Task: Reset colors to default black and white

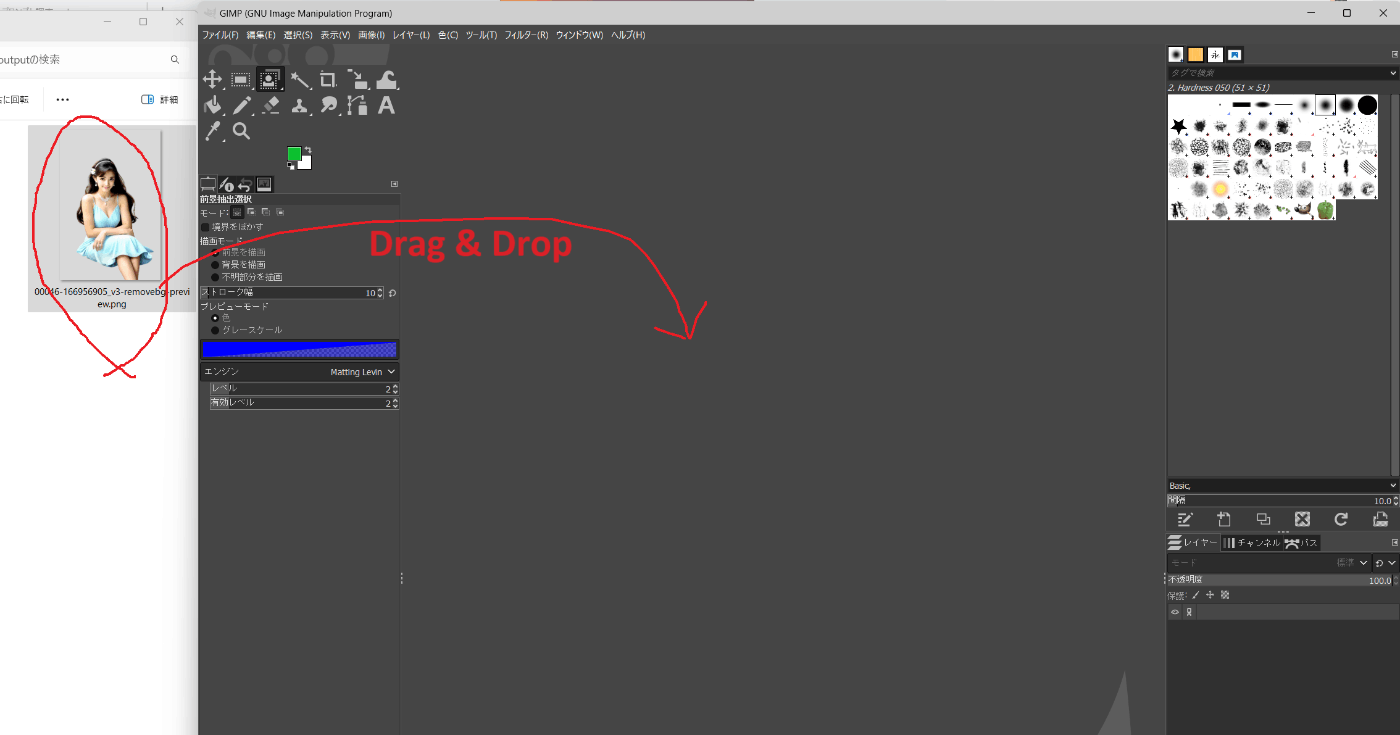Action: click(x=291, y=166)
